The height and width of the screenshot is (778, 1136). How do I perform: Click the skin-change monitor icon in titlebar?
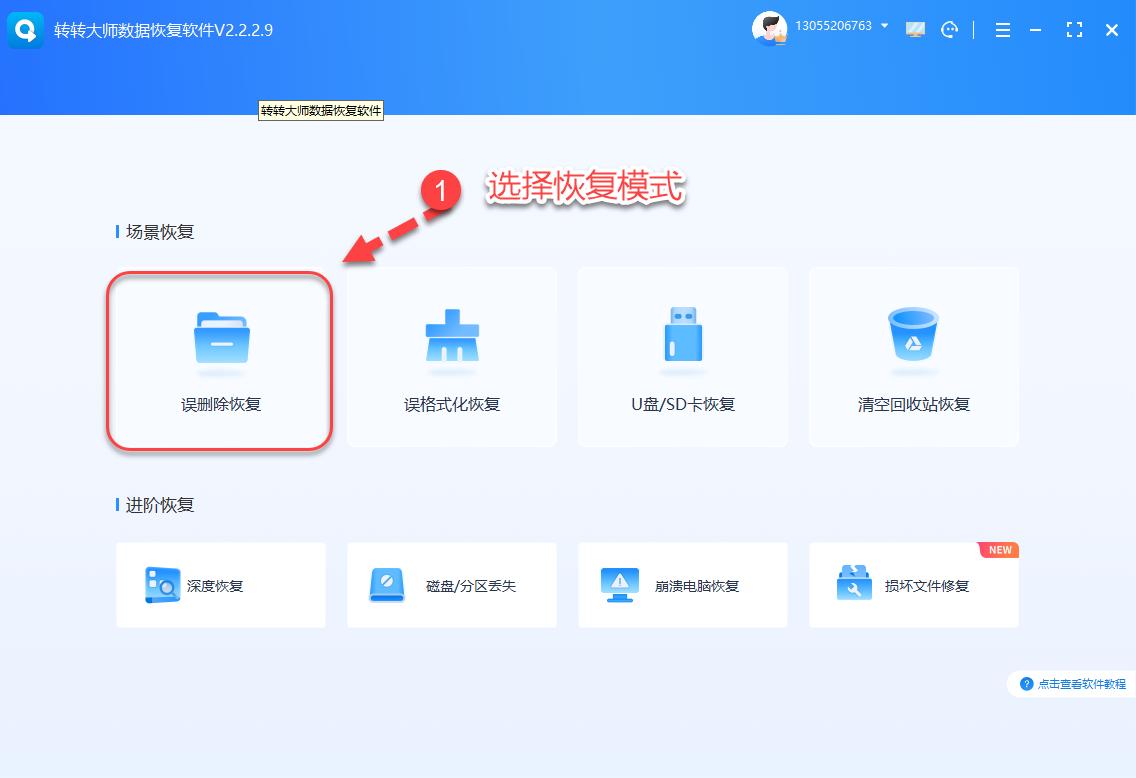coord(915,29)
